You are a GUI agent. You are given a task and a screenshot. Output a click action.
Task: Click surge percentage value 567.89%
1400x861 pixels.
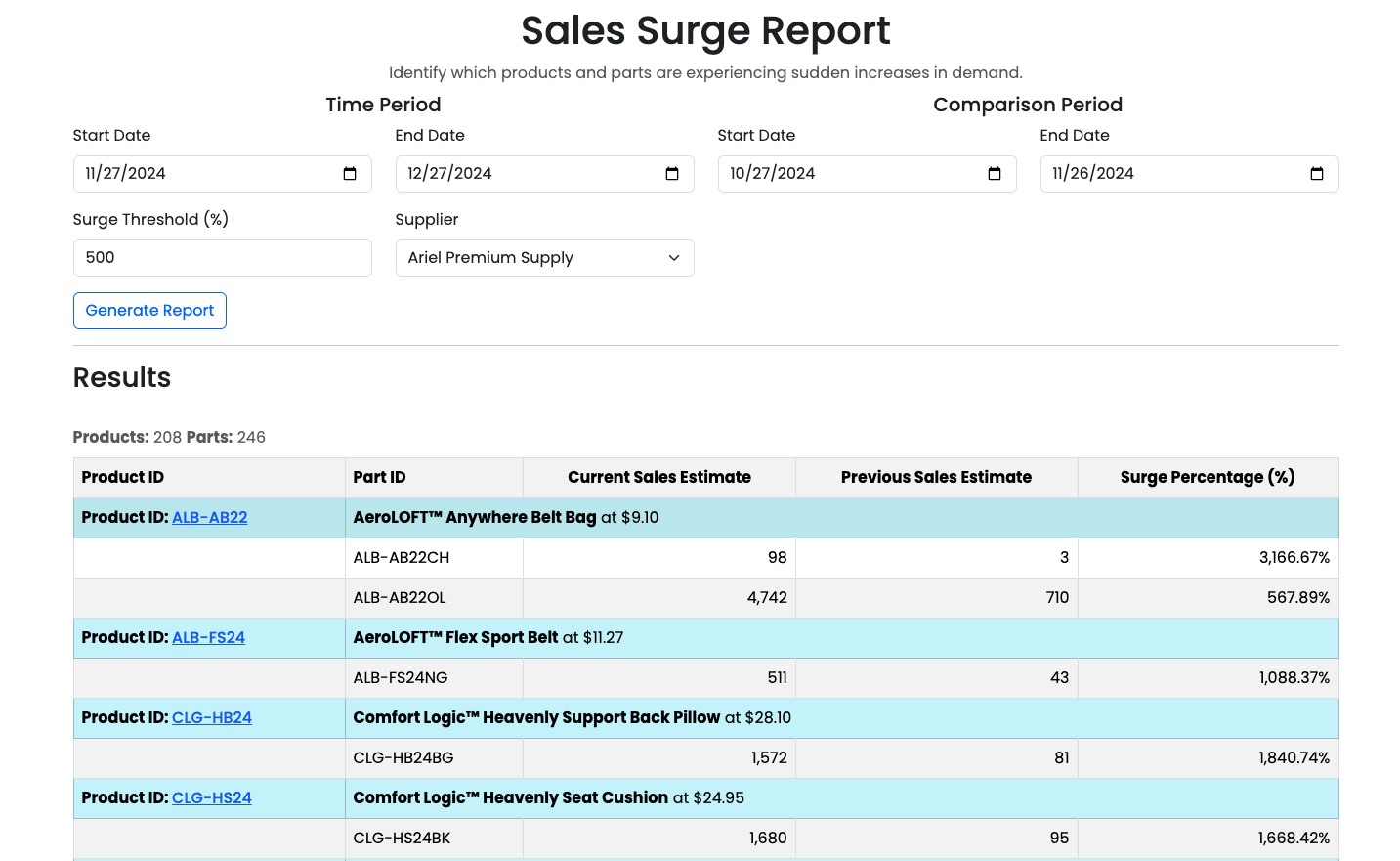1298,598
